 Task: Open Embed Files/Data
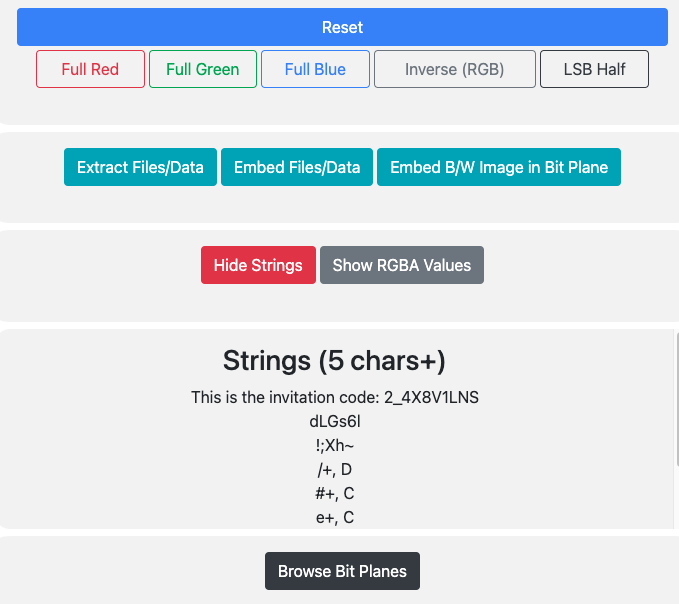297,167
